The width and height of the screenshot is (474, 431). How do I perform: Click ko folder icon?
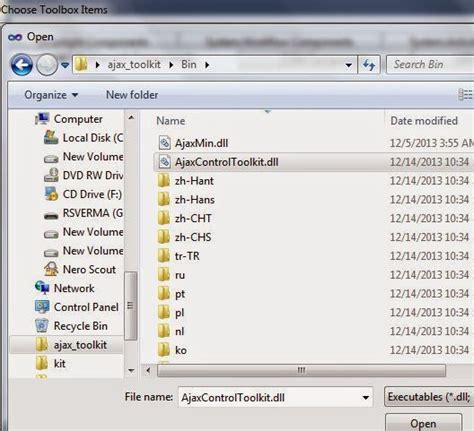click(x=164, y=350)
